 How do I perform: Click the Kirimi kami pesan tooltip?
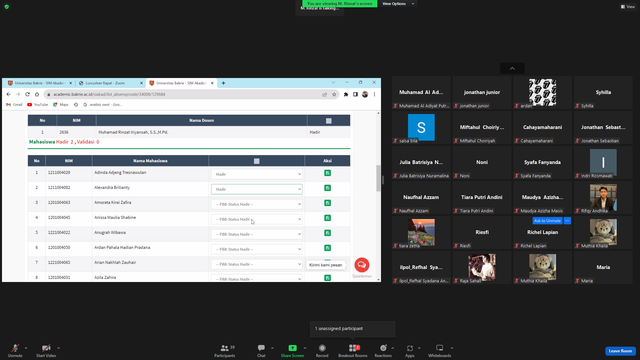325,265
